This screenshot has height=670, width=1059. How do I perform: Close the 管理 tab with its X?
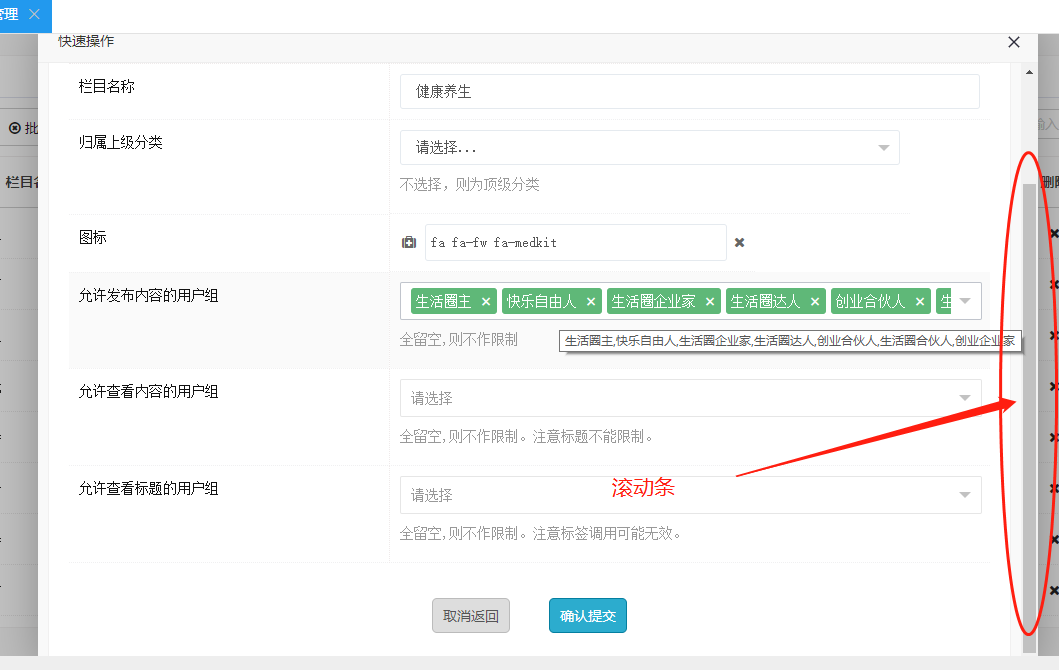coord(34,15)
